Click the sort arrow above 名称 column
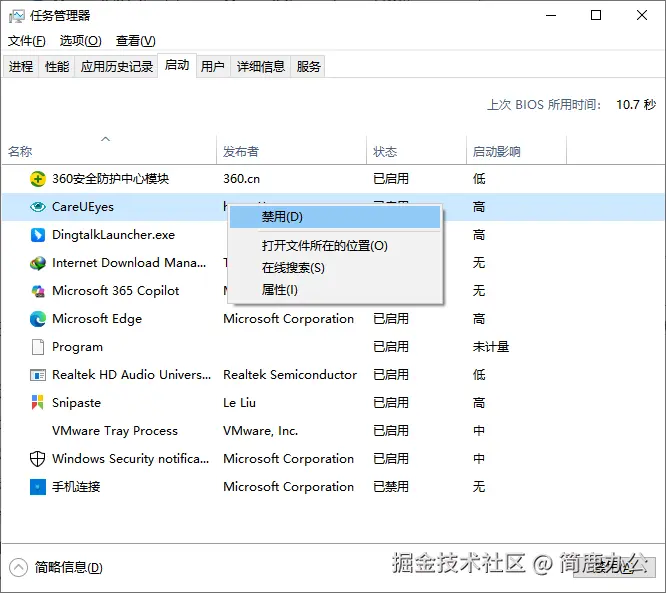 click(x=105, y=139)
